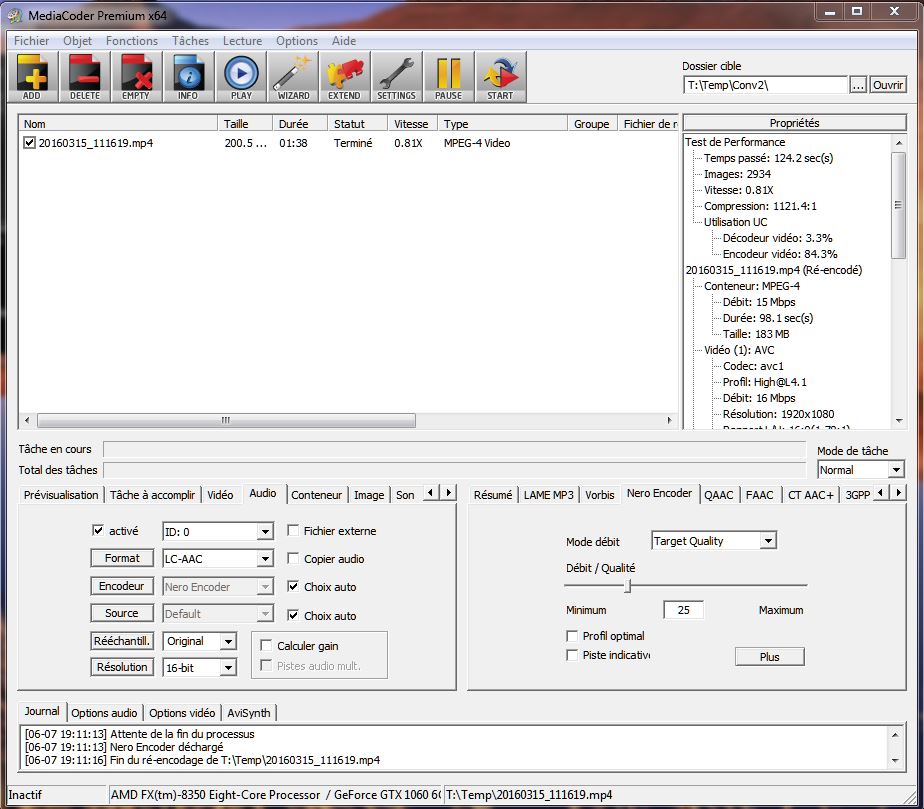This screenshot has height=809, width=924.
Task: Click the Encodeur button
Action: pos(122,586)
